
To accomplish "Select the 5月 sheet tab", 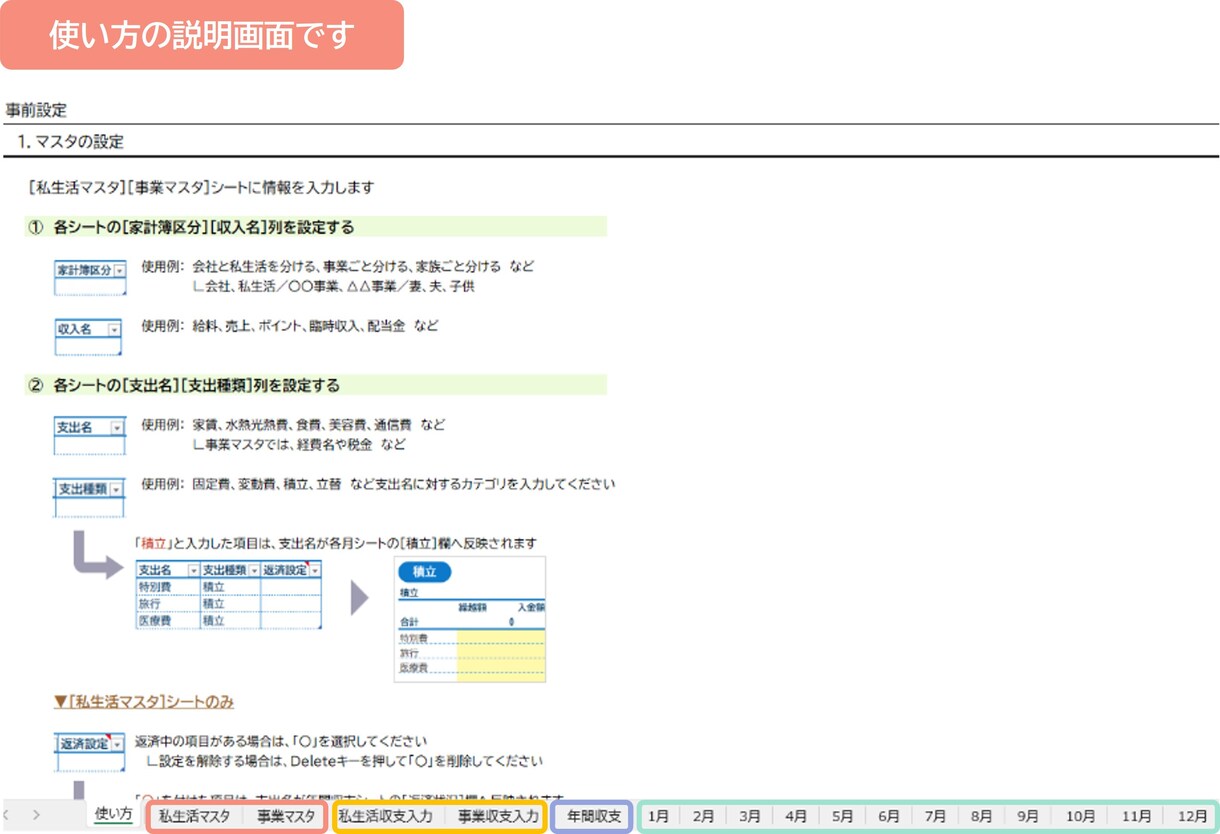I will pos(842,816).
